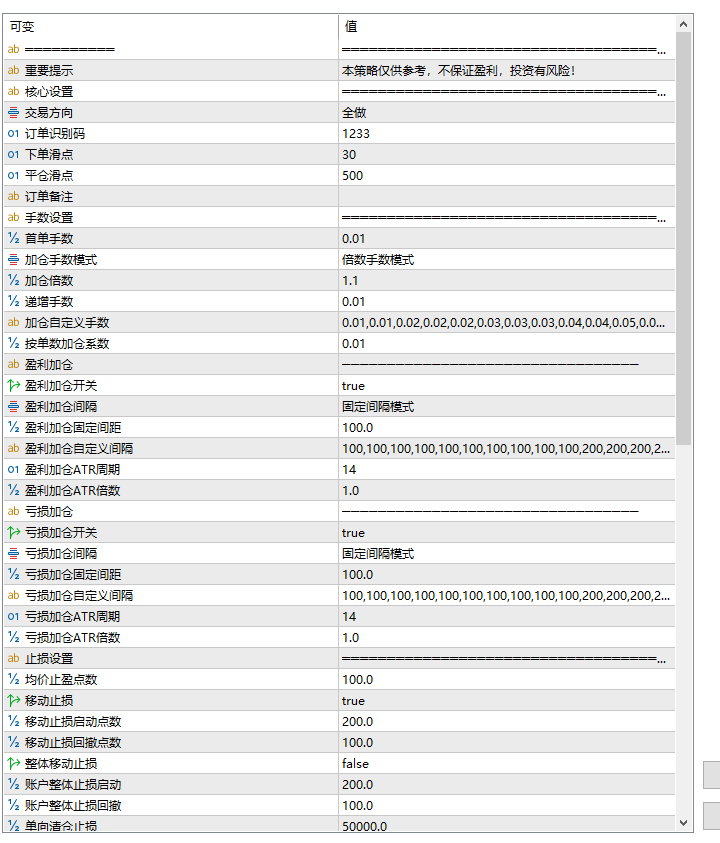
Task: Click the double icon beside 递增手数
Action: click(13, 302)
